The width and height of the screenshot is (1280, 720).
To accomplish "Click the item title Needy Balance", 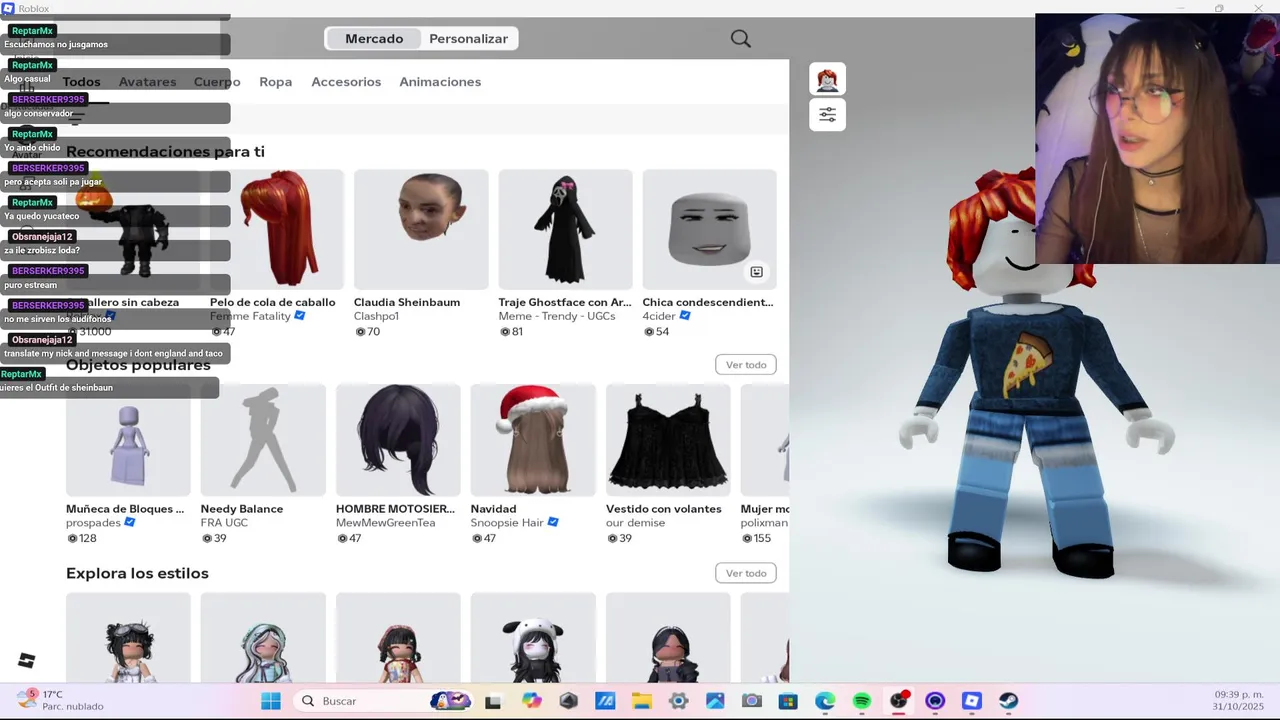I will 242,509.
